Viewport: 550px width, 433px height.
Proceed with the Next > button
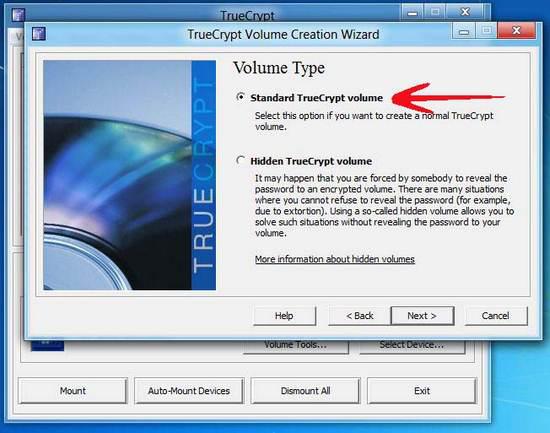[422, 316]
